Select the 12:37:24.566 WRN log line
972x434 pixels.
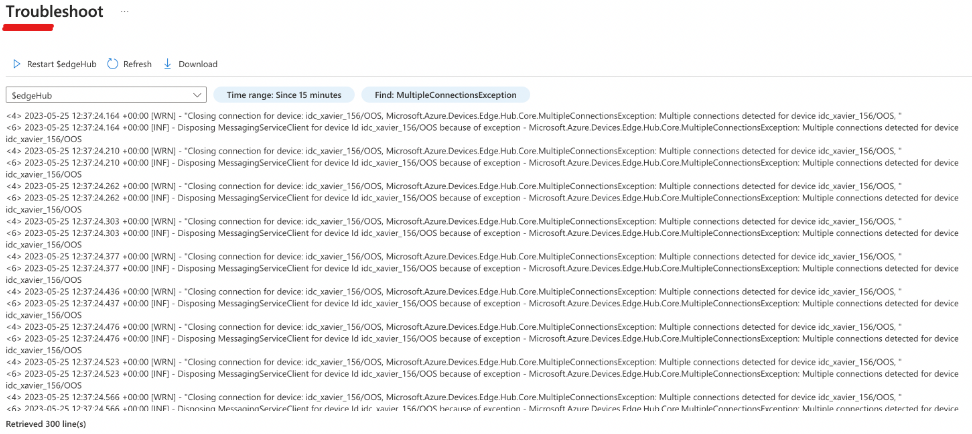(x=454, y=396)
